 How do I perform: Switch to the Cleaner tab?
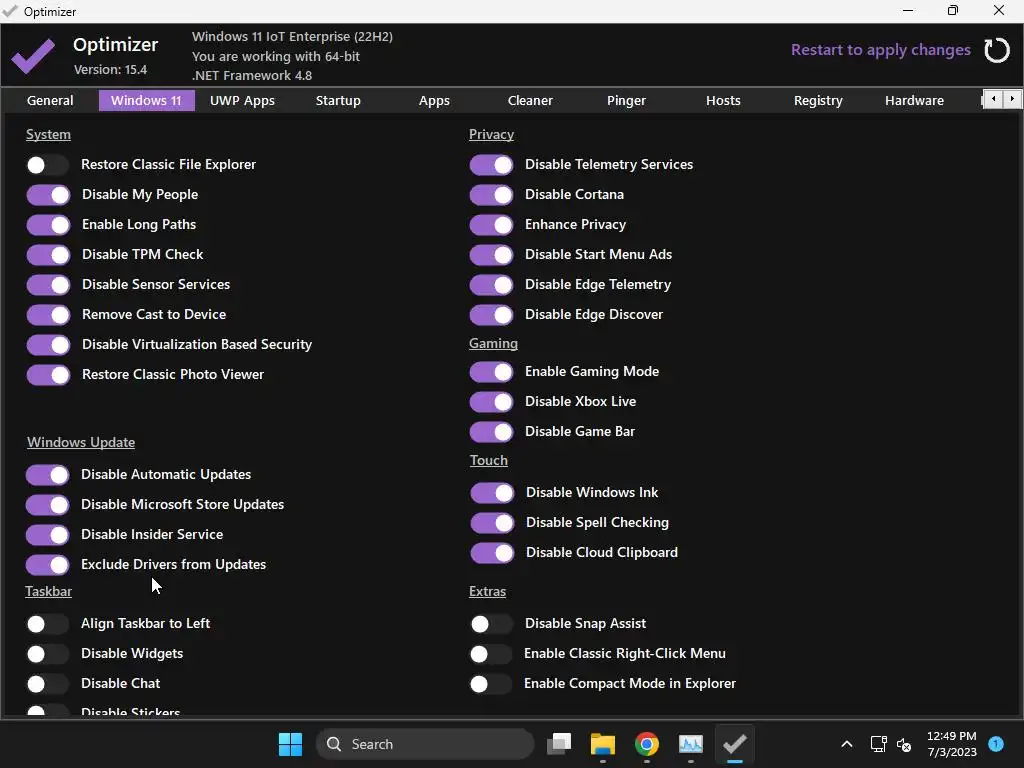[530, 101]
